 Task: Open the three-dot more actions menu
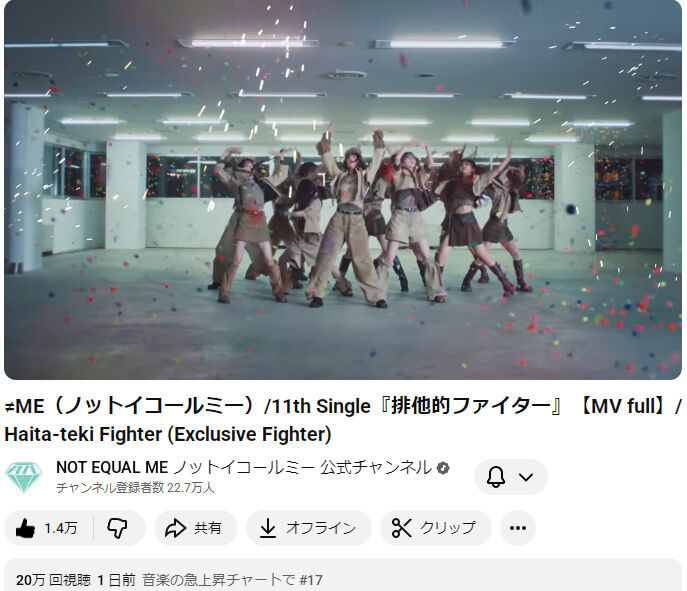pos(517,528)
